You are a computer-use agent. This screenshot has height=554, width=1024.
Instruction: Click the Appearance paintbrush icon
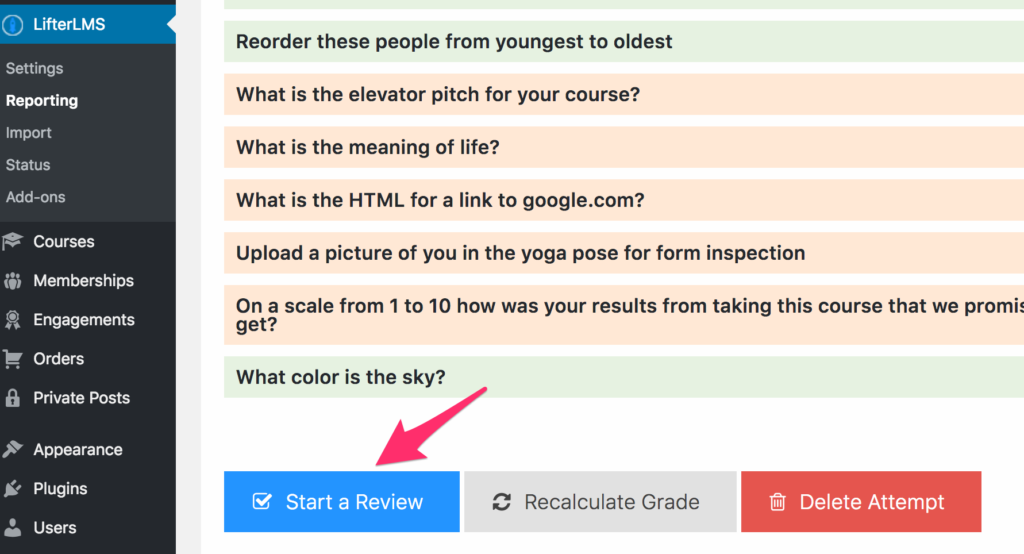(12, 449)
